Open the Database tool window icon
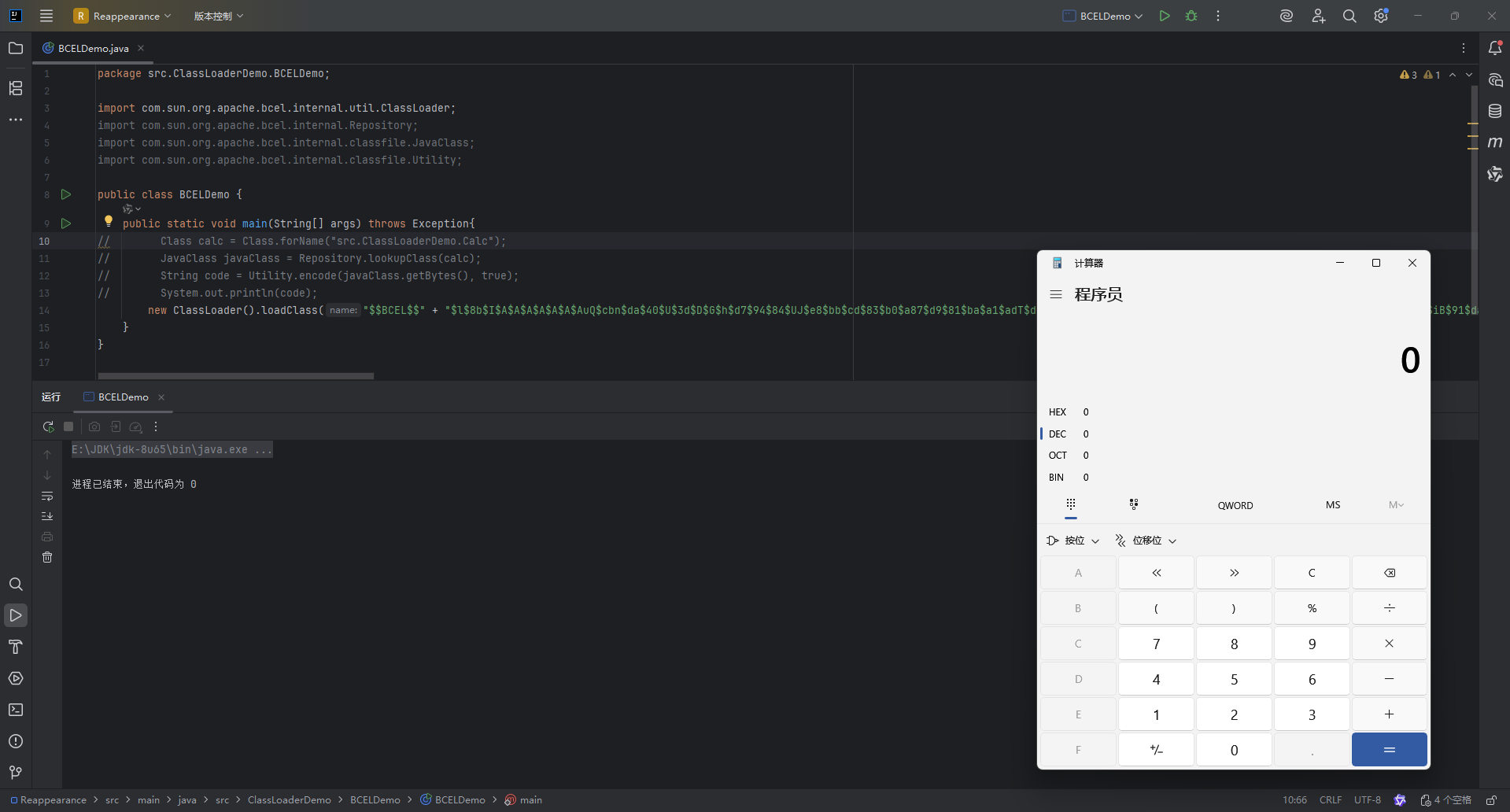Screen dimensions: 1510x812 [1495, 111]
